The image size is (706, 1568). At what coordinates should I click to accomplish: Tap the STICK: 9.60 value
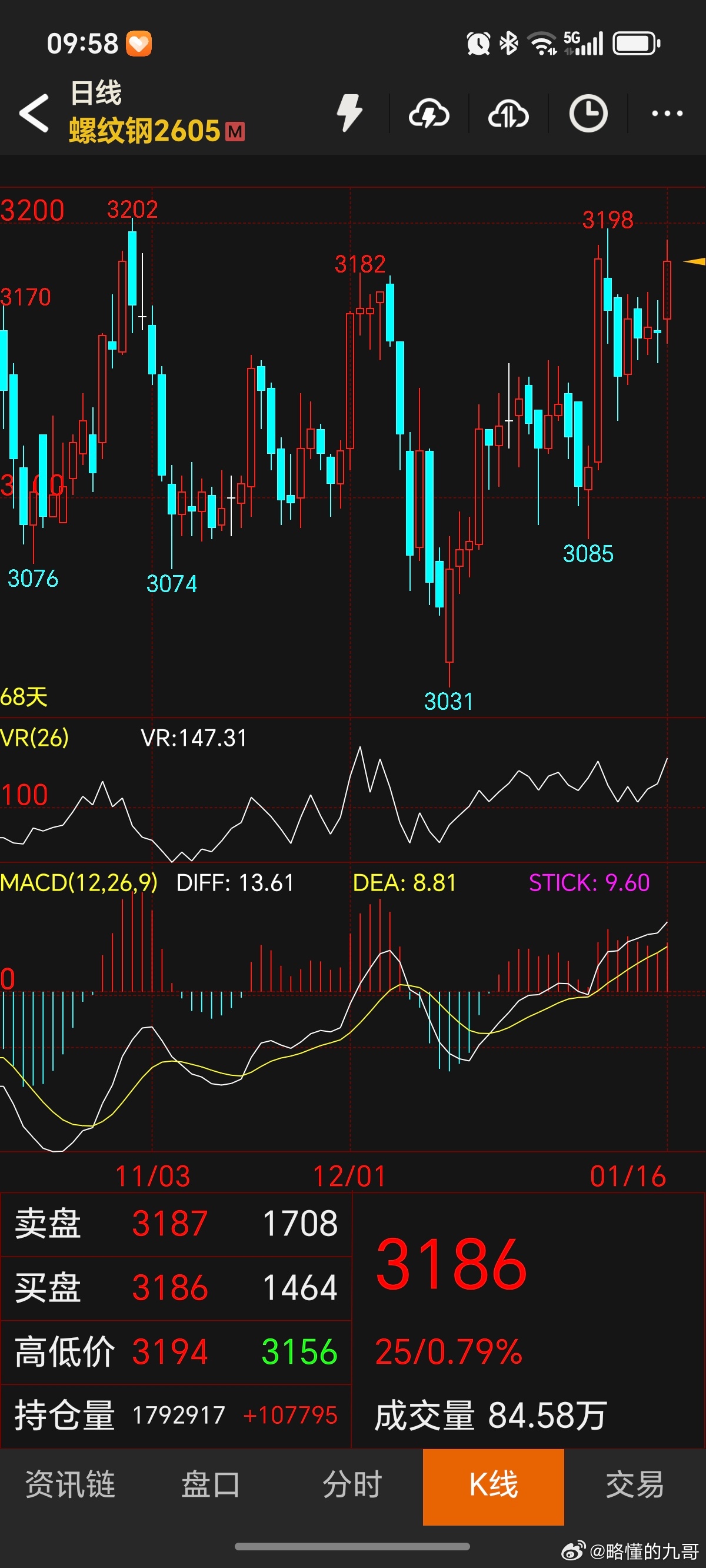tap(589, 883)
